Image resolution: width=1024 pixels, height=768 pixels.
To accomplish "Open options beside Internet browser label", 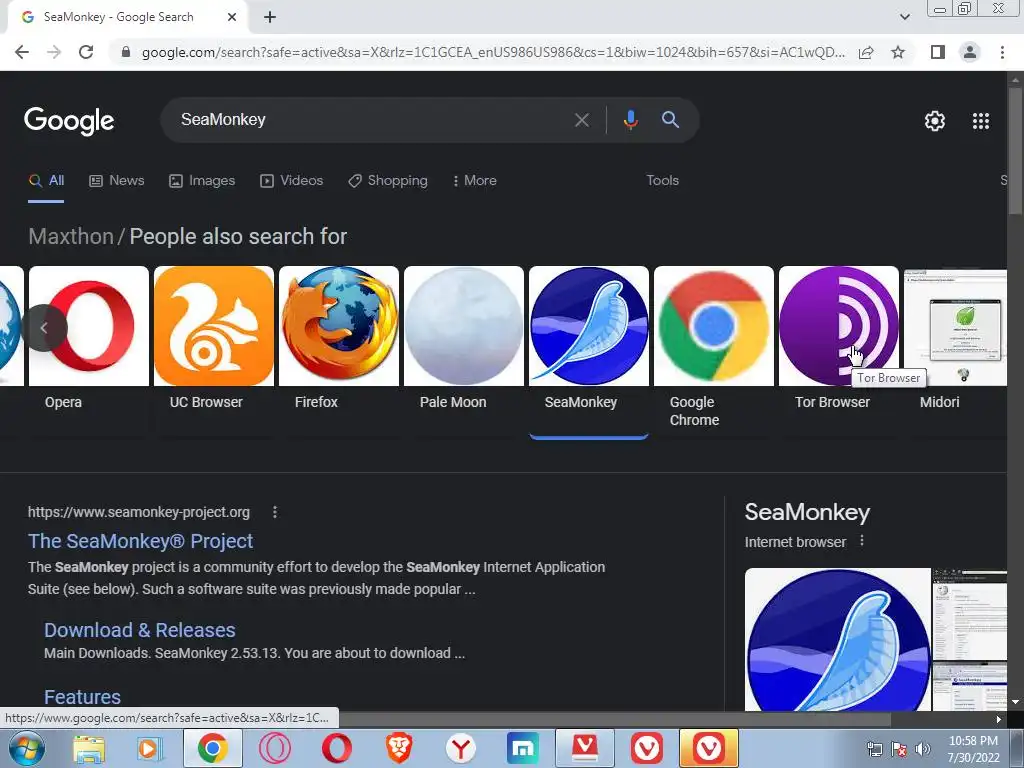I will pyautogui.click(x=861, y=541).
